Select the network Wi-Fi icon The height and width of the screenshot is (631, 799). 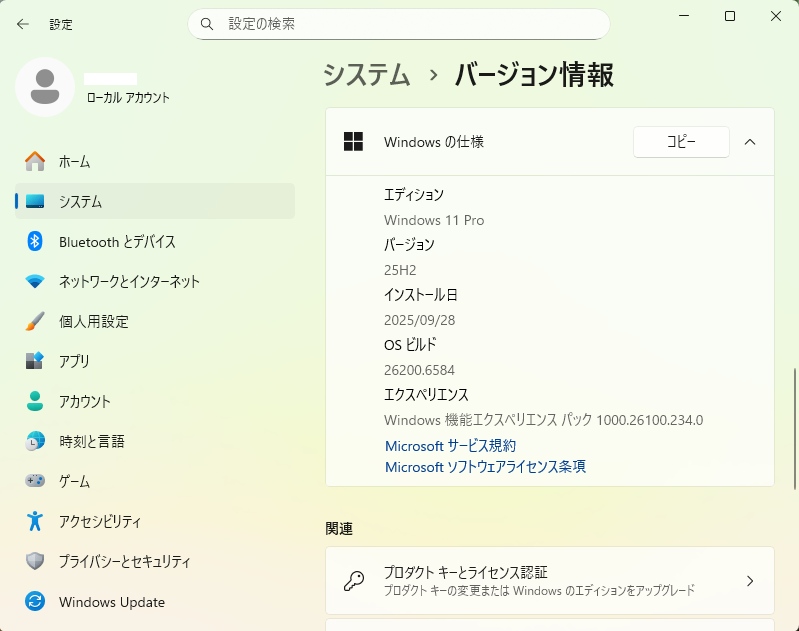(35, 281)
